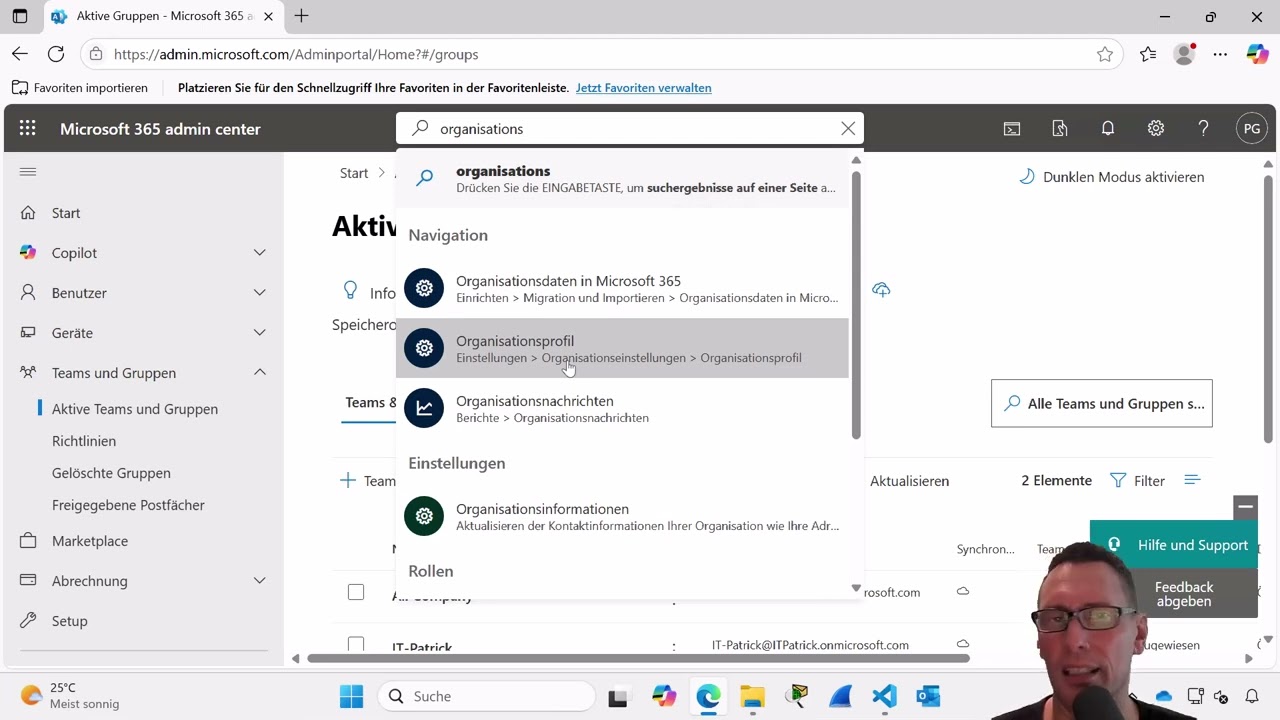Click the browser Back button
This screenshot has height=720, width=1280.
20,54
